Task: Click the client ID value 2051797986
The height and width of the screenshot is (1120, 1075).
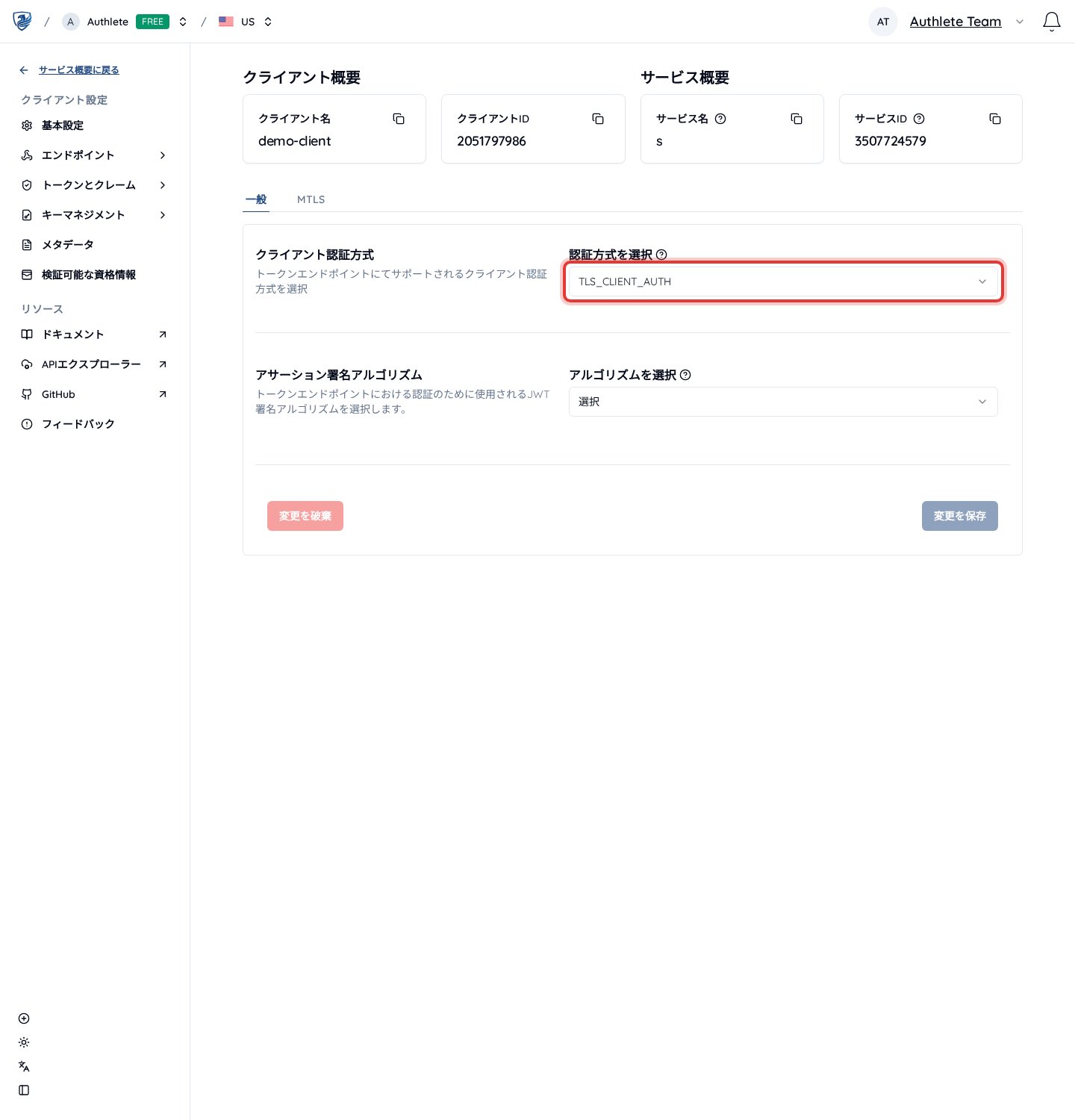Action: coord(491,141)
